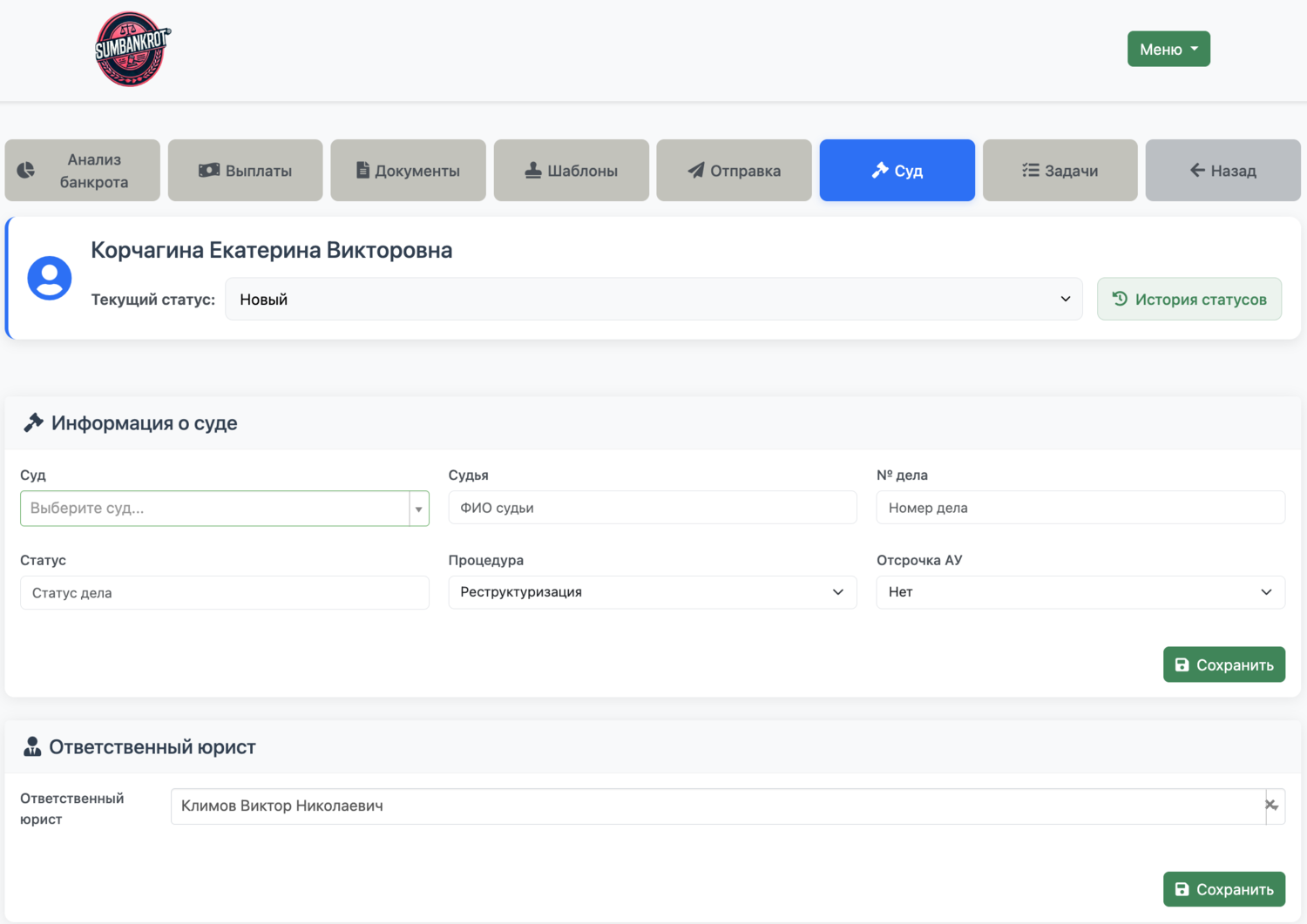
Task: Click the Назад button
Action: click(1223, 171)
